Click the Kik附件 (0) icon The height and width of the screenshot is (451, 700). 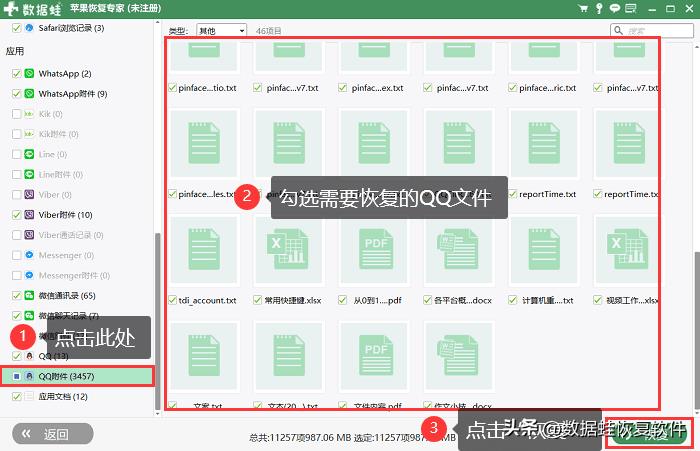click(29, 134)
